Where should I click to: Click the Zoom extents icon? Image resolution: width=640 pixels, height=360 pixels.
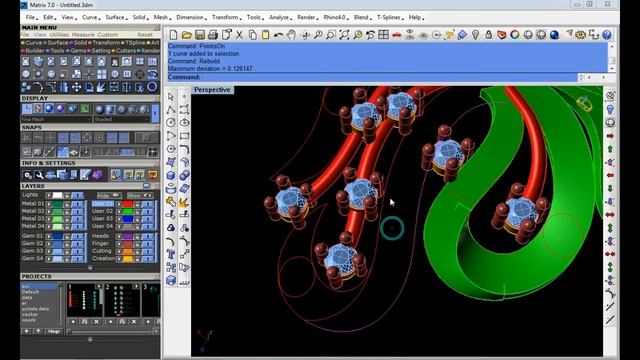(344, 35)
